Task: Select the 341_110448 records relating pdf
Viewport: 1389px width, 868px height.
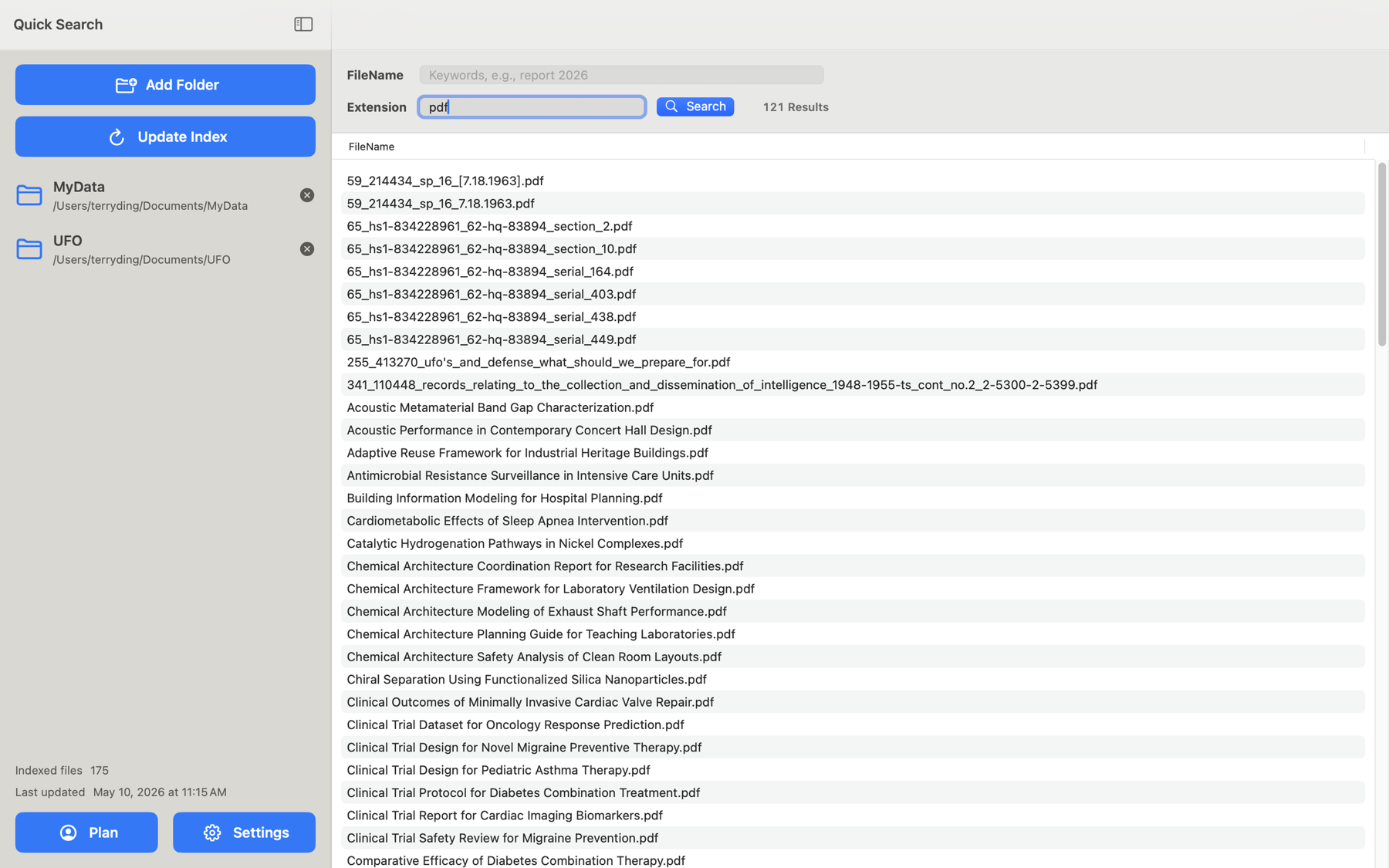Action: tap(853, 385)
